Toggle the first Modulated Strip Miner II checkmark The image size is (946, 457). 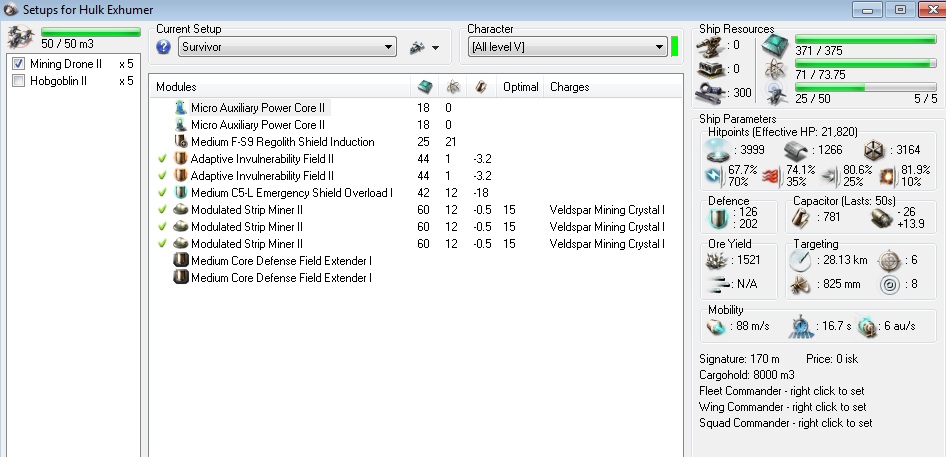click(162, 209)
